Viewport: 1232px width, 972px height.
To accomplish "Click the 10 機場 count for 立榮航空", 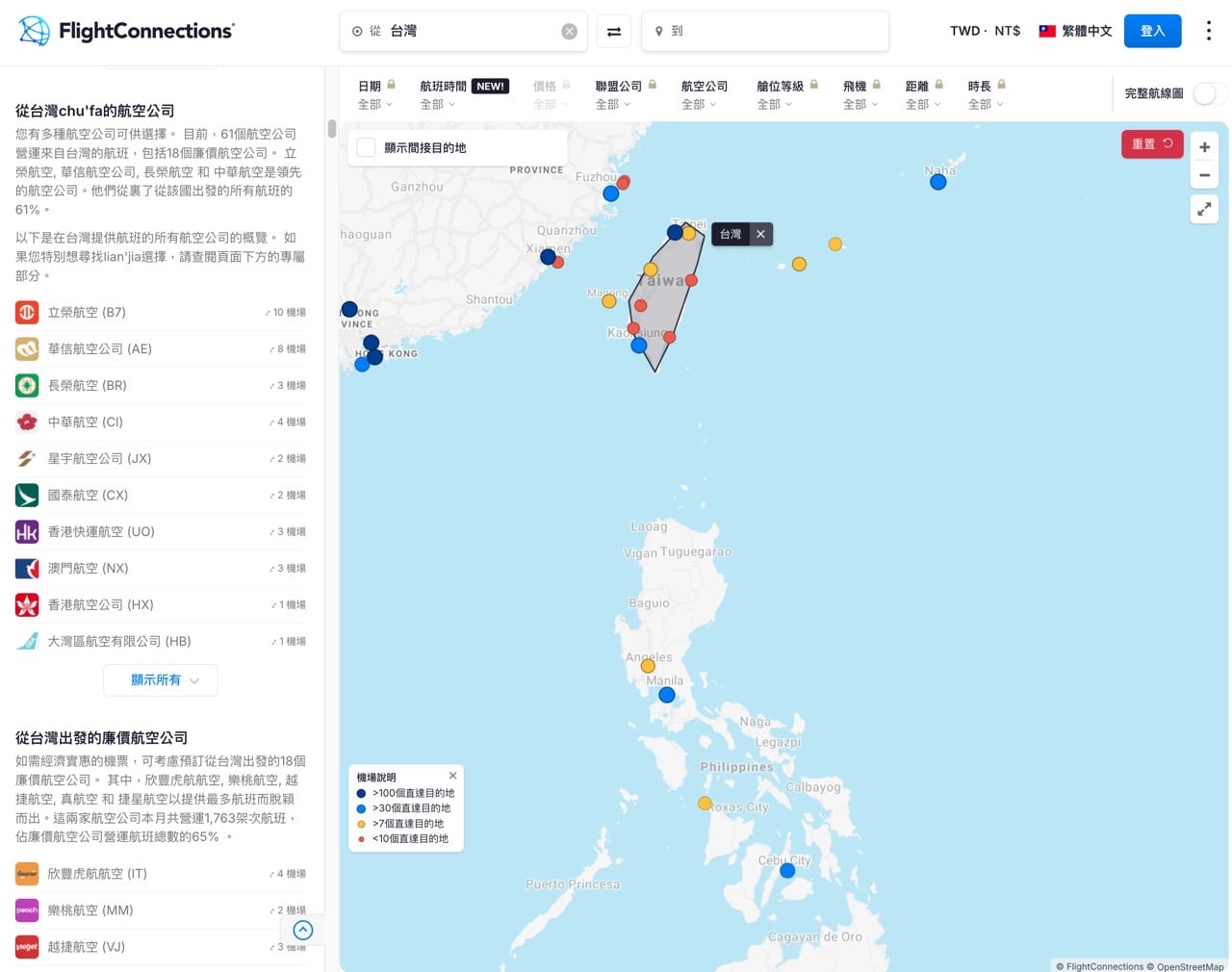I will (286, 312).
